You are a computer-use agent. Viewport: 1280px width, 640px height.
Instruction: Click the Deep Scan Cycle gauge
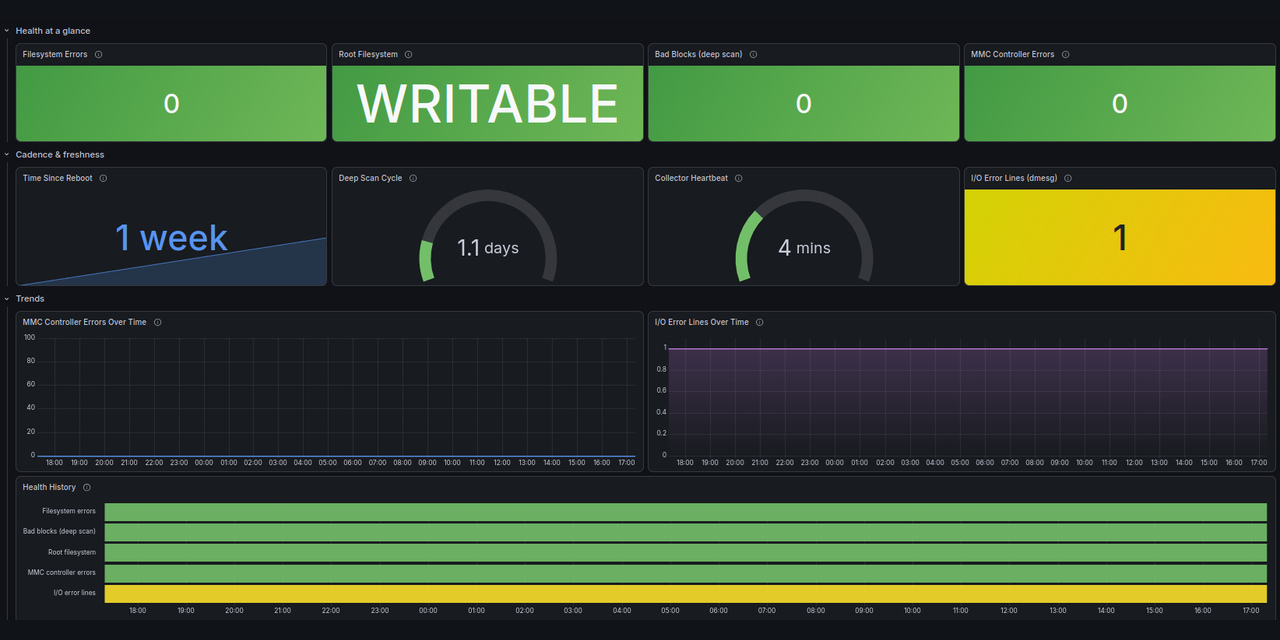click(x=488, y=237)
